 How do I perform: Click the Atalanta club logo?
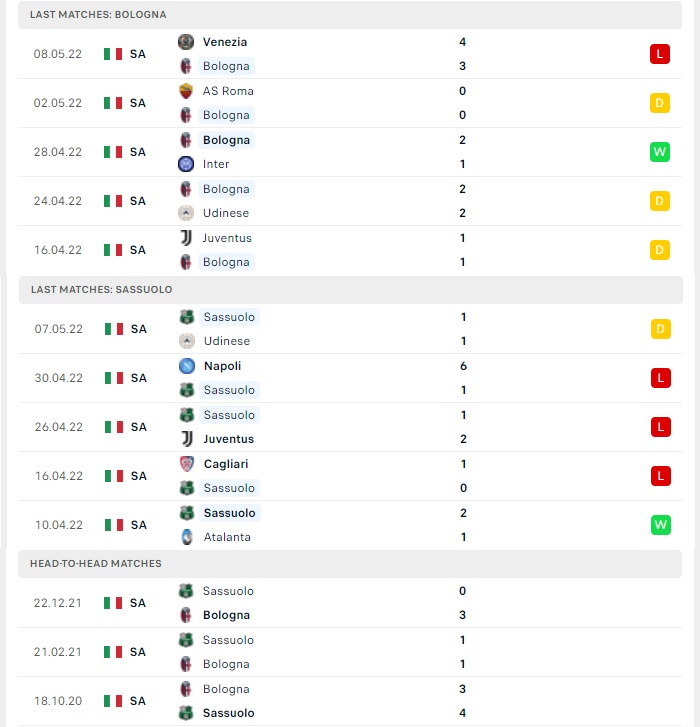click(187, 537)
